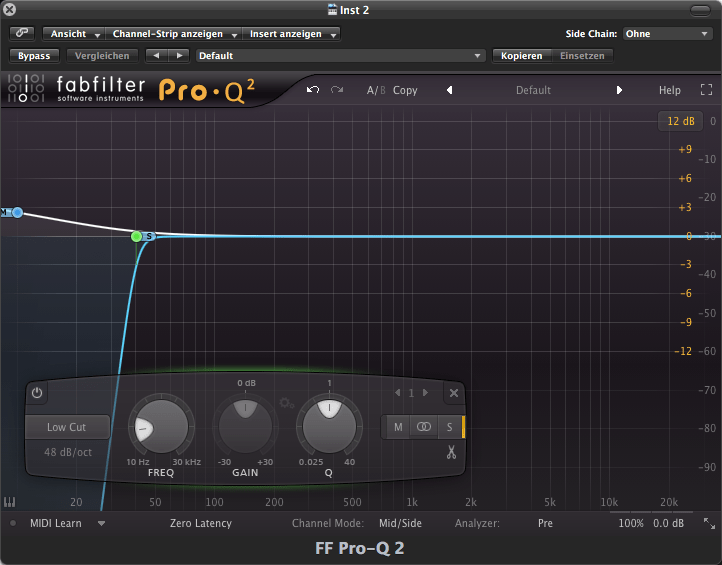This screenshot has height=565, width=722.
Task: Click the FREQ knob
Action: (x=159, y=428)
